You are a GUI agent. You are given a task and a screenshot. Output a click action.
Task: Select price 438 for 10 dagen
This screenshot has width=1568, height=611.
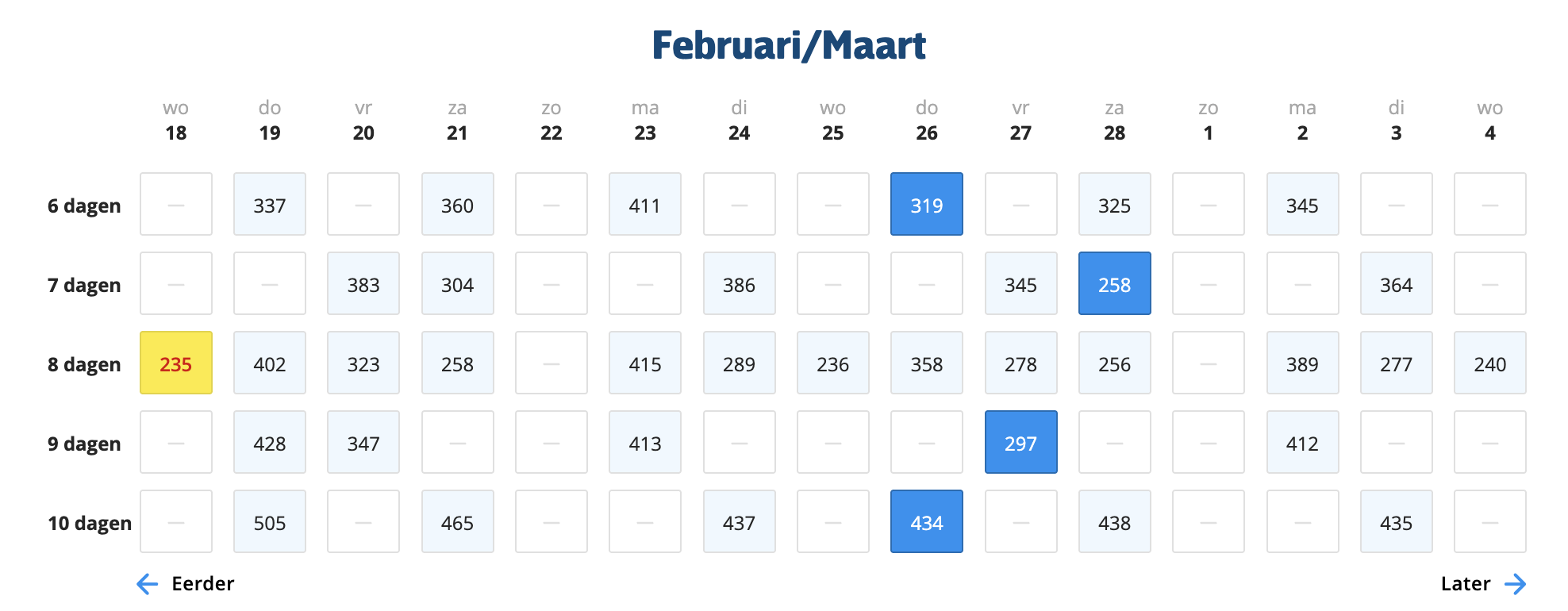tap(1114, 522)
